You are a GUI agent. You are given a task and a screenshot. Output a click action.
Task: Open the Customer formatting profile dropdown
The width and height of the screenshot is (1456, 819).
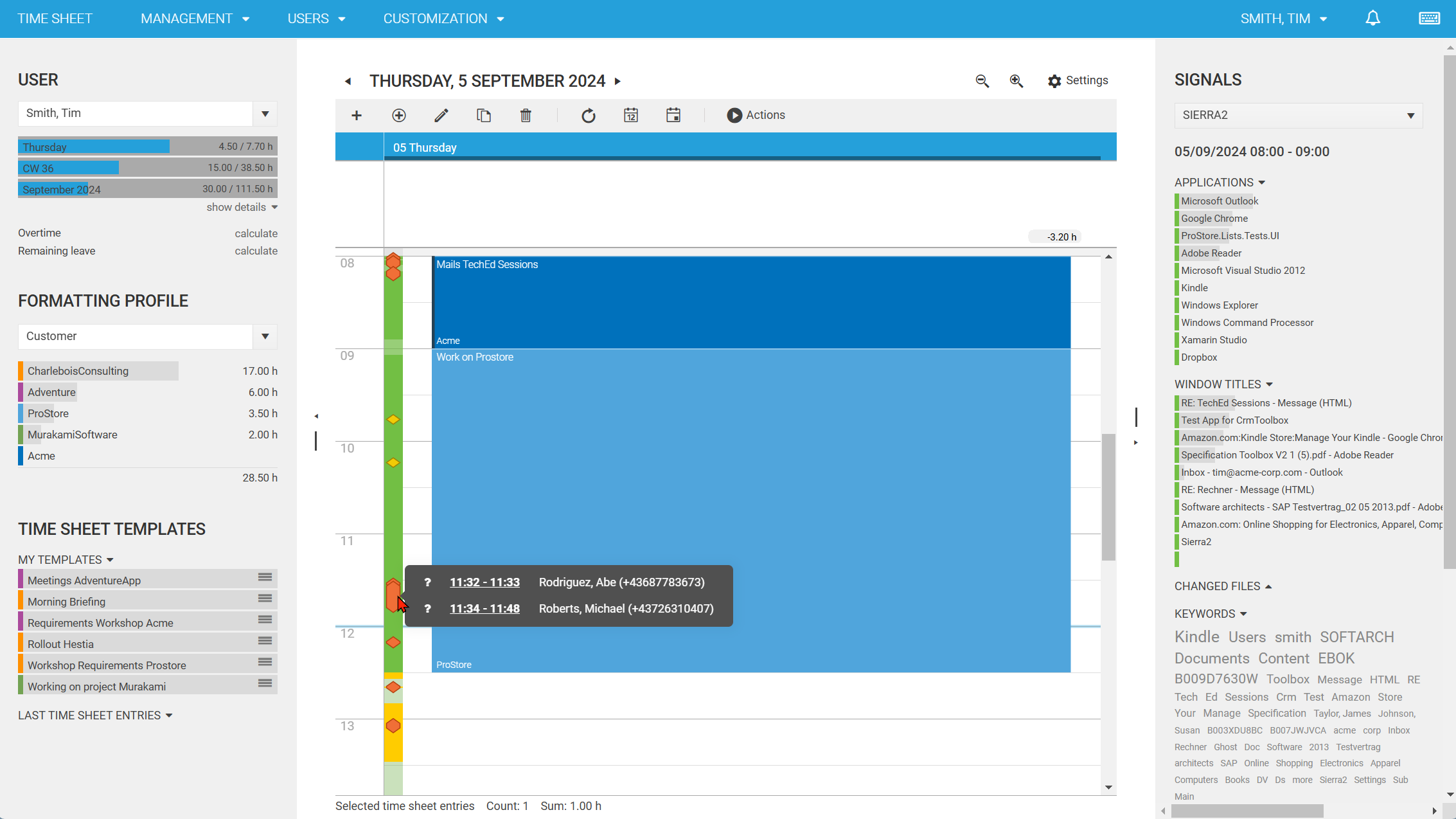265,336
